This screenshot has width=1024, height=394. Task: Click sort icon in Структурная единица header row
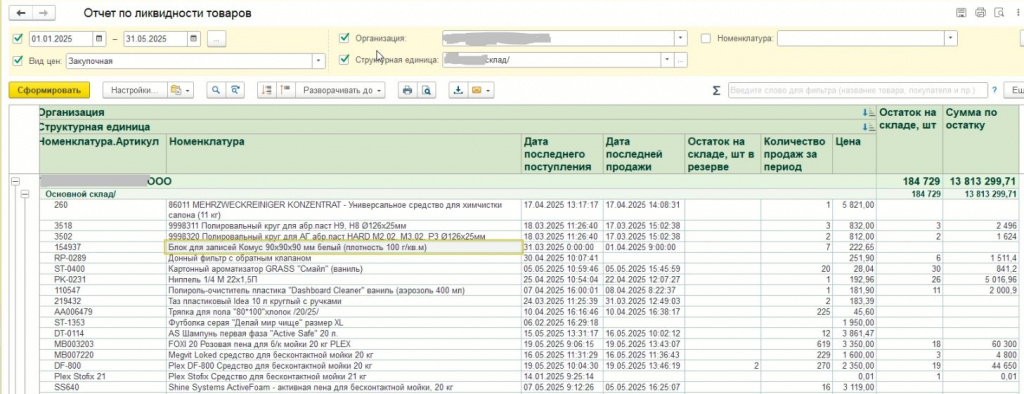pos(868,127)
